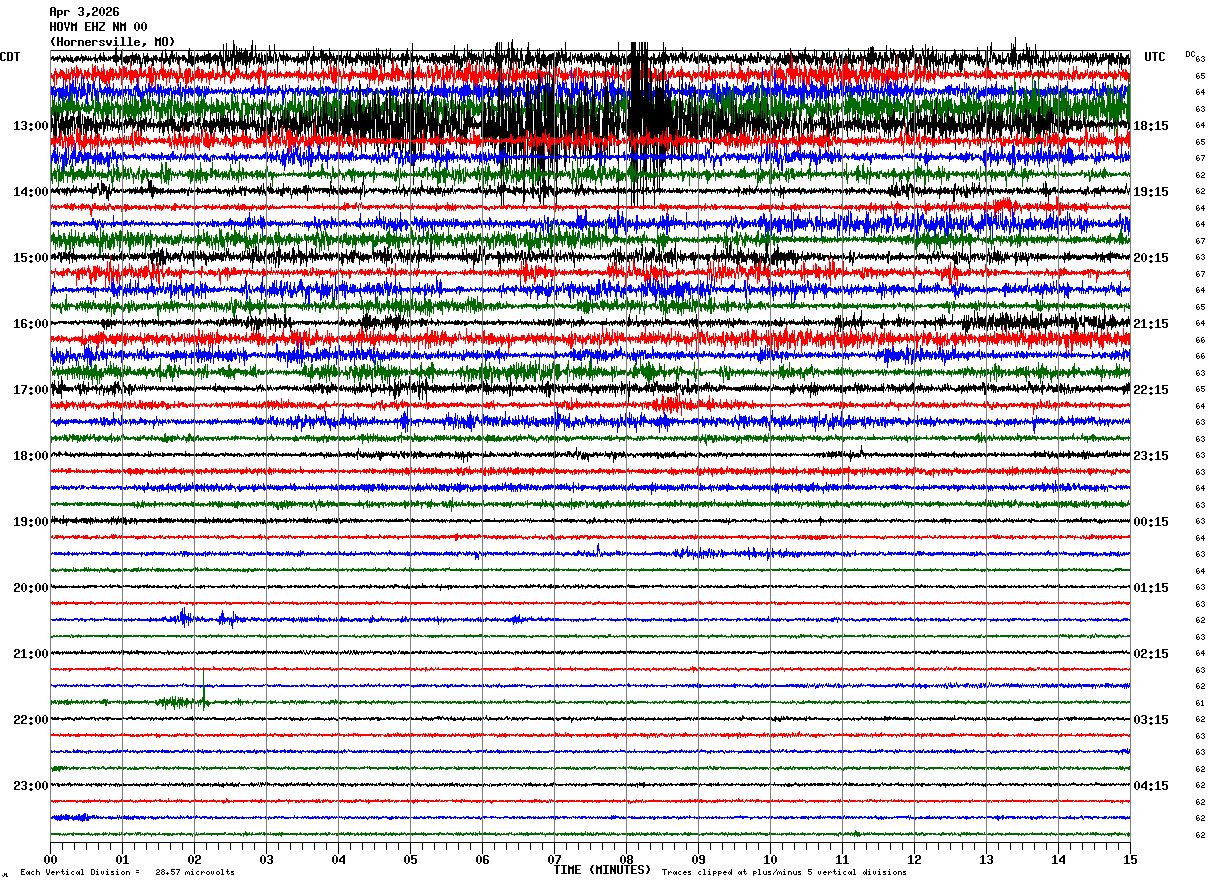
Task: Click the tall green spike on the 21:45 trace
Action: pos(204,689)
